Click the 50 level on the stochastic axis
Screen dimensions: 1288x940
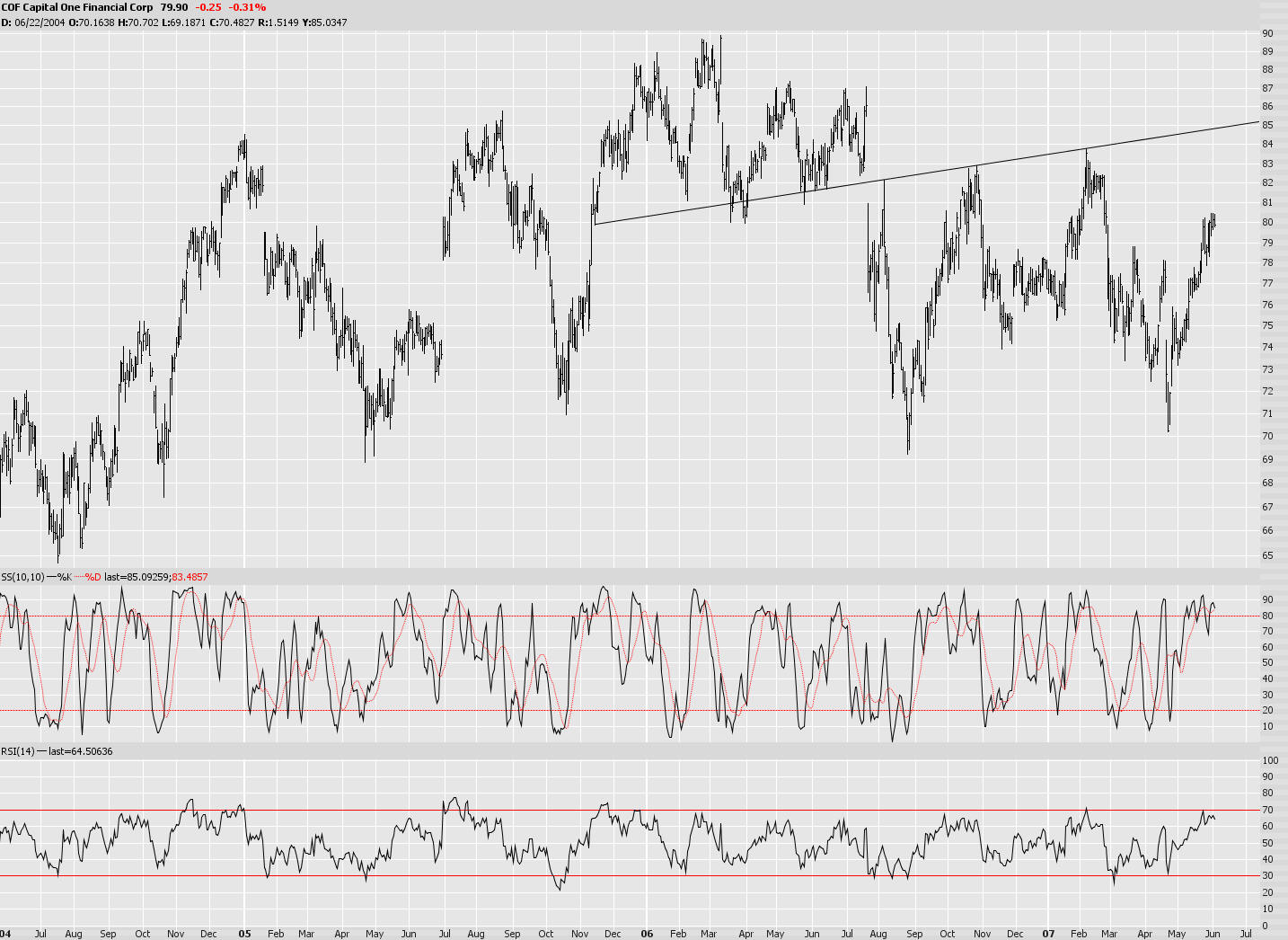pos(1267,663)
